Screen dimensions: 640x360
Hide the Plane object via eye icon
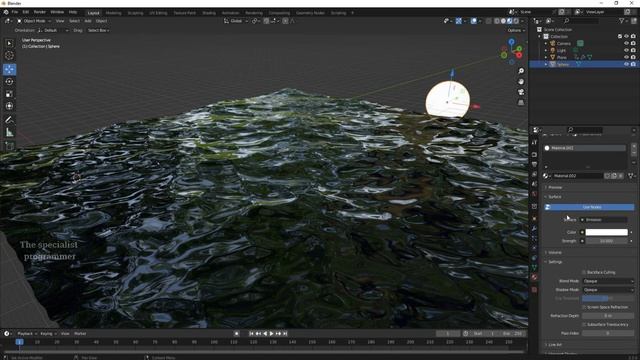coord(627,57)
